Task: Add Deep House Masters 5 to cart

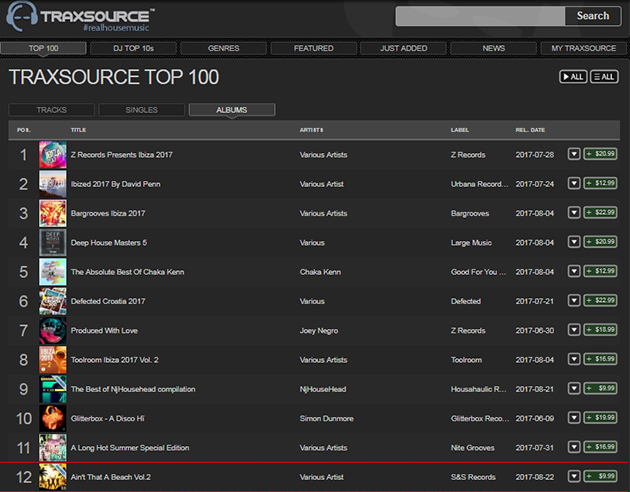Action: [600, 242]
